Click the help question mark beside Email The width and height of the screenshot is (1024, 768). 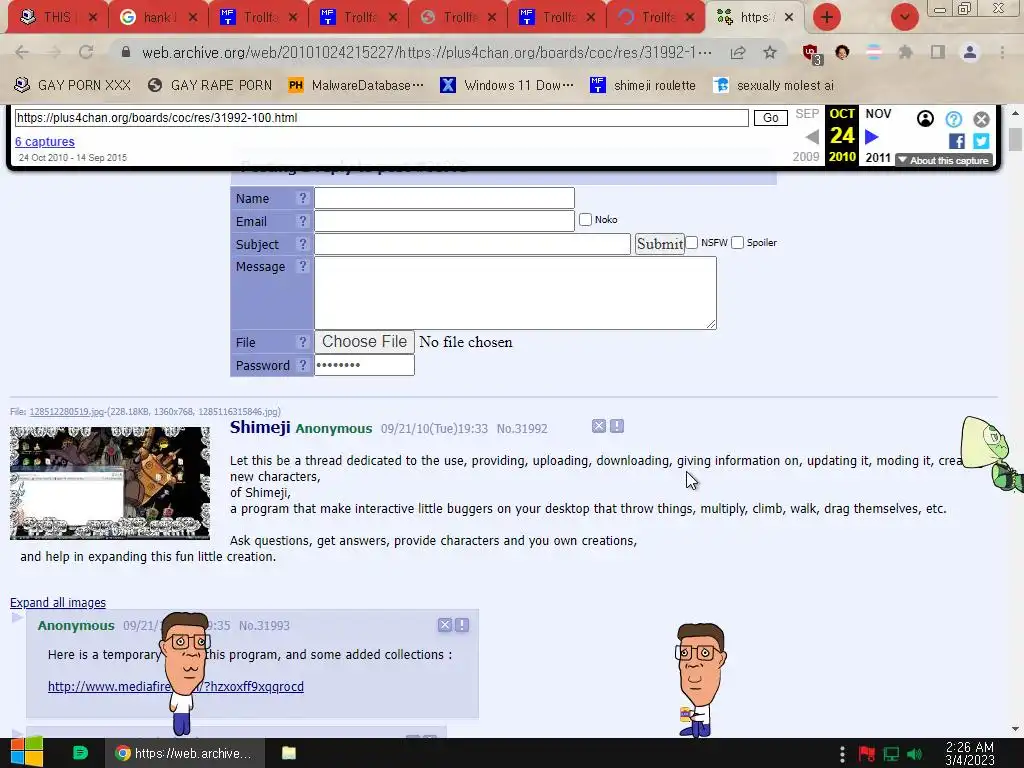pyautogui.click(x=302, y=221)
